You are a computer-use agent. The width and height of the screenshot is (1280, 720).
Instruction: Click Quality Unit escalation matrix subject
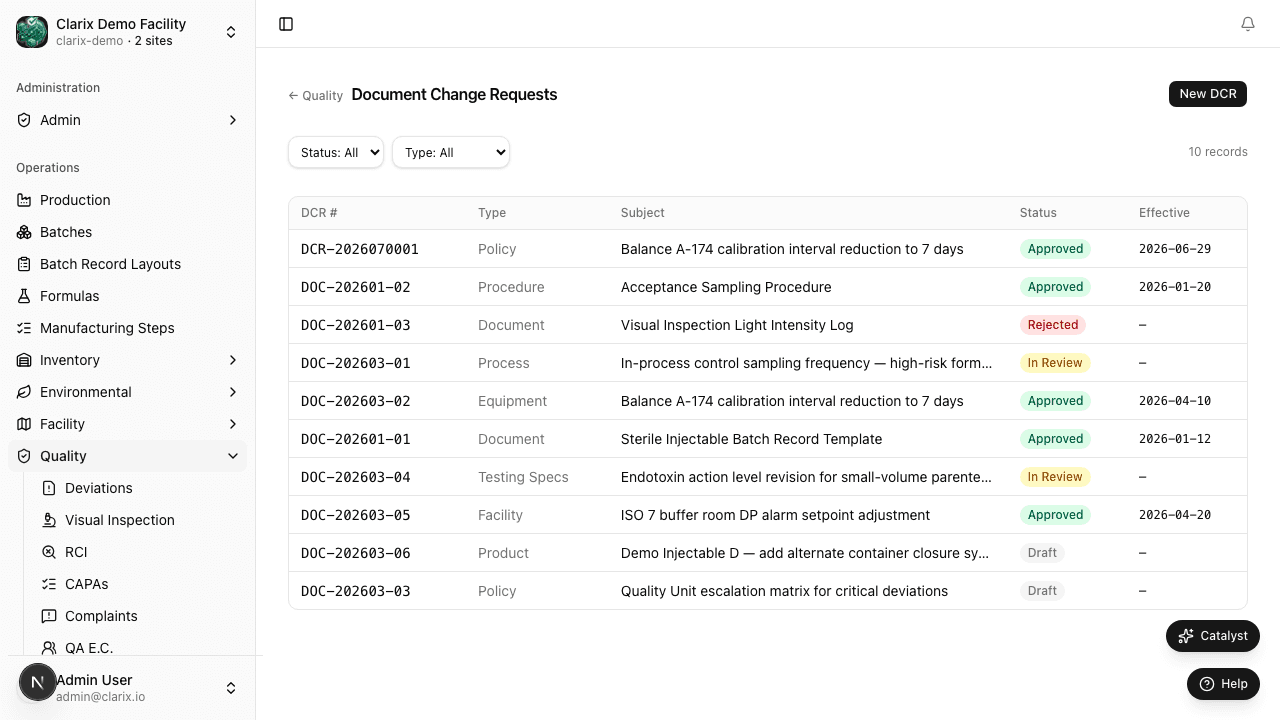click(x=784, y=591)
